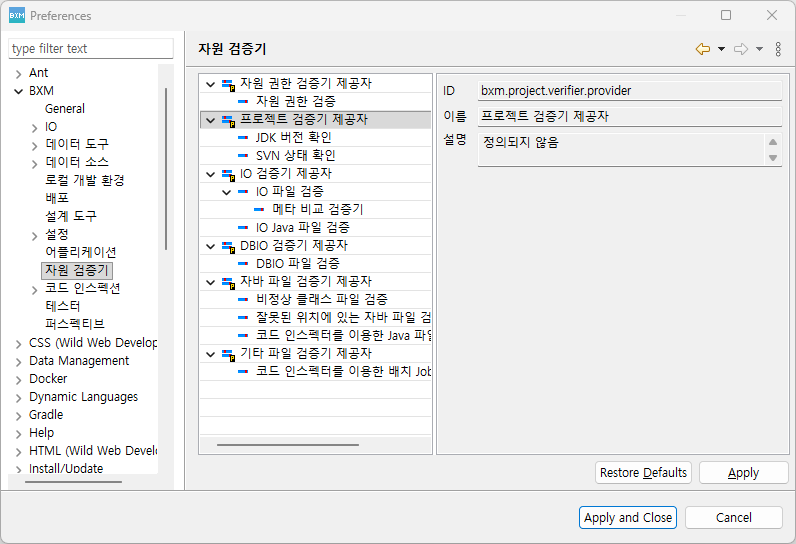
Task: Click the icon beside JDK 버전 확인
Action: [x=244, y=138]
